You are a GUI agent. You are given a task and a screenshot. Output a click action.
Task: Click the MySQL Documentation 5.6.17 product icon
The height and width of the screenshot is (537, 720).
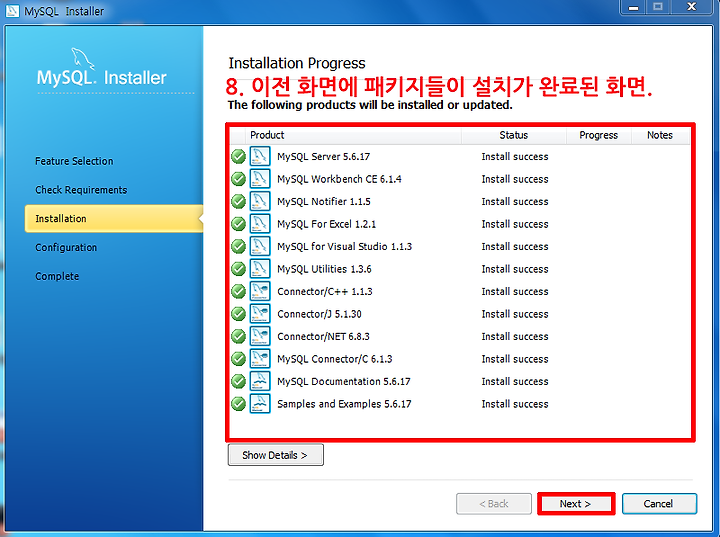(x=260, y=381)
